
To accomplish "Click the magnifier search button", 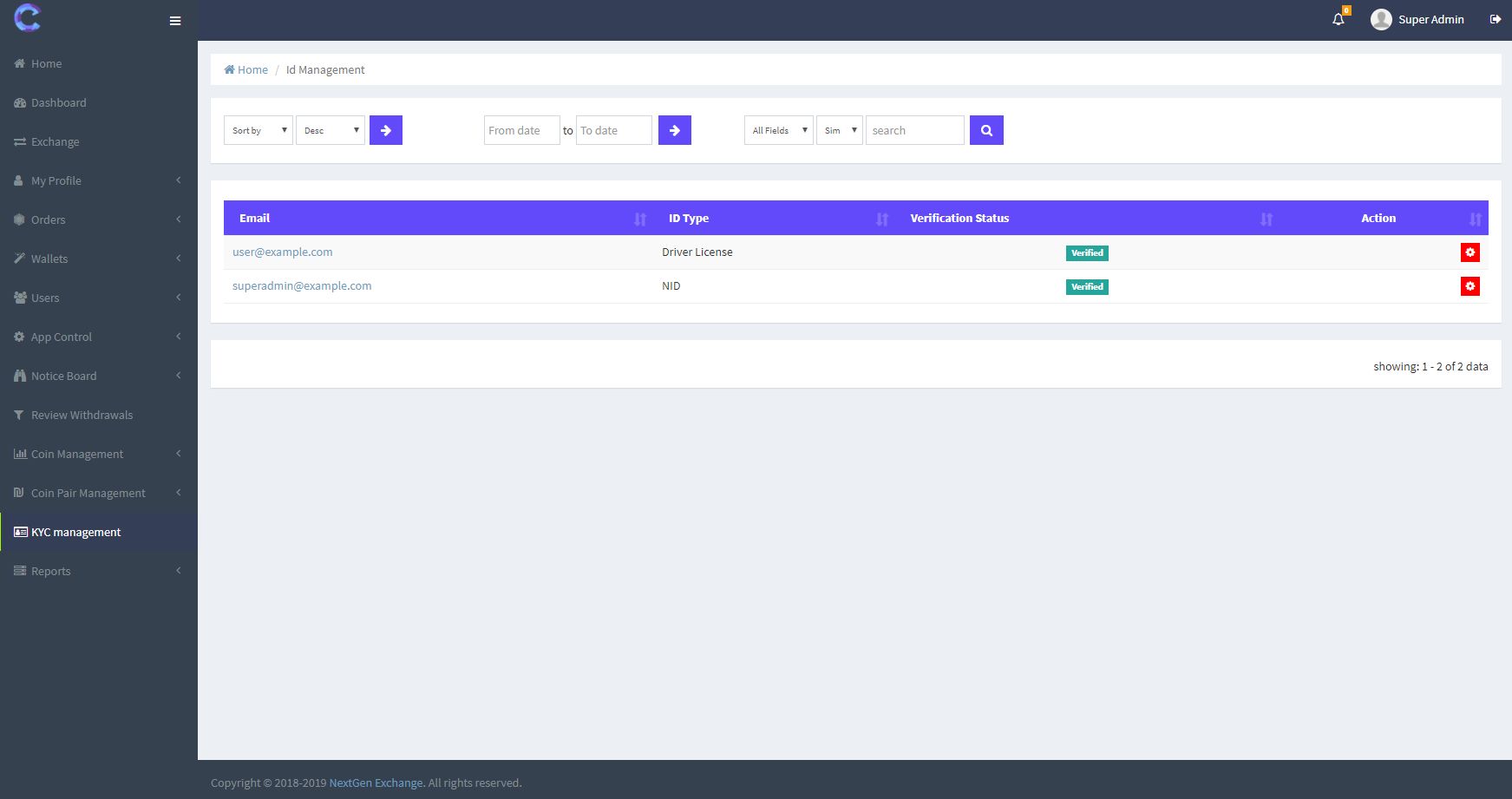I will (986, 130).
